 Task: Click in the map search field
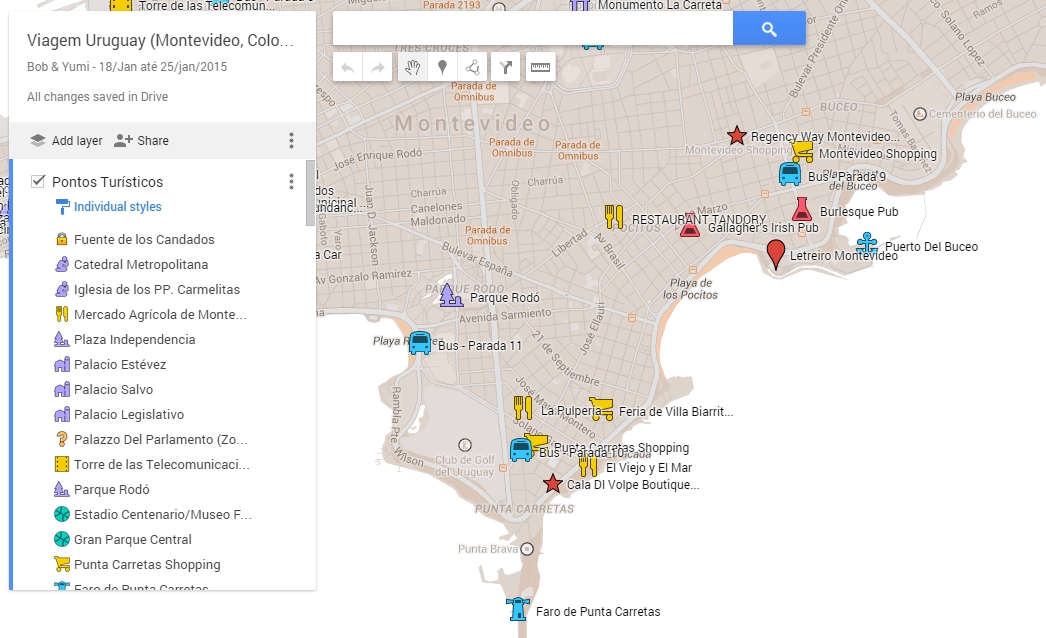[532, 29]
